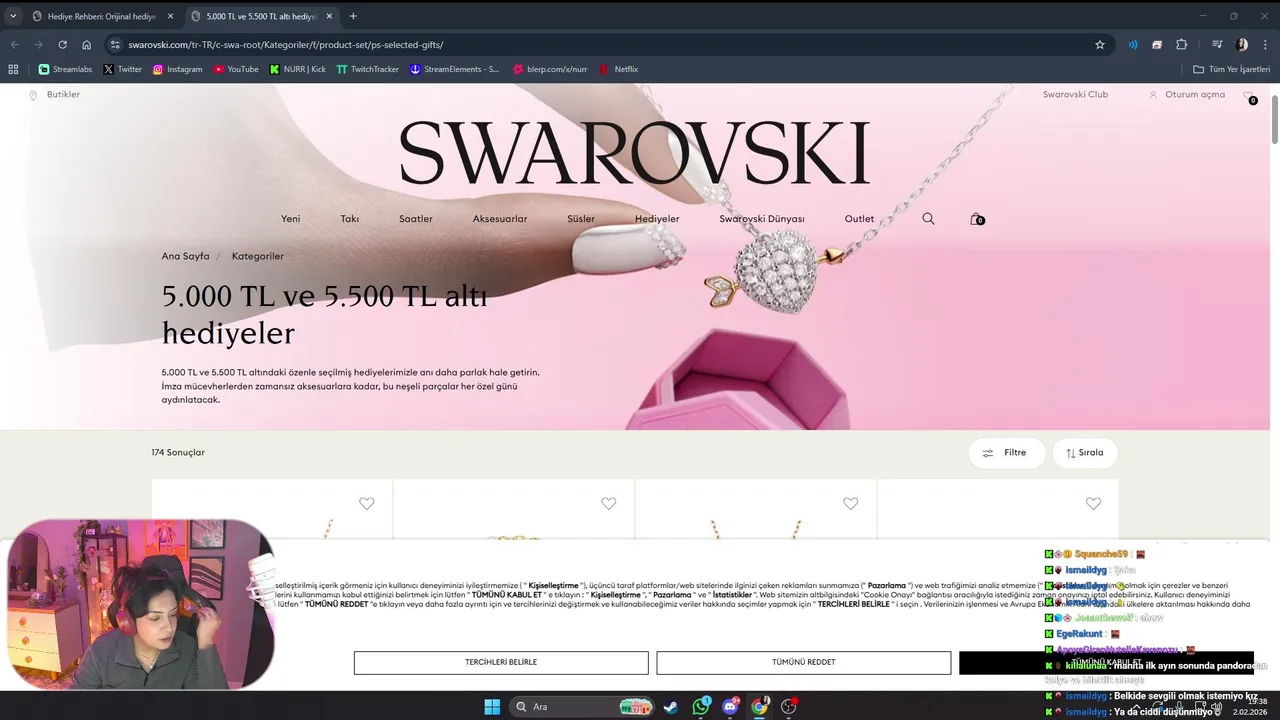Click TÜMÜNÜ REDDET in the cookie banner

(x=804, y=662)
